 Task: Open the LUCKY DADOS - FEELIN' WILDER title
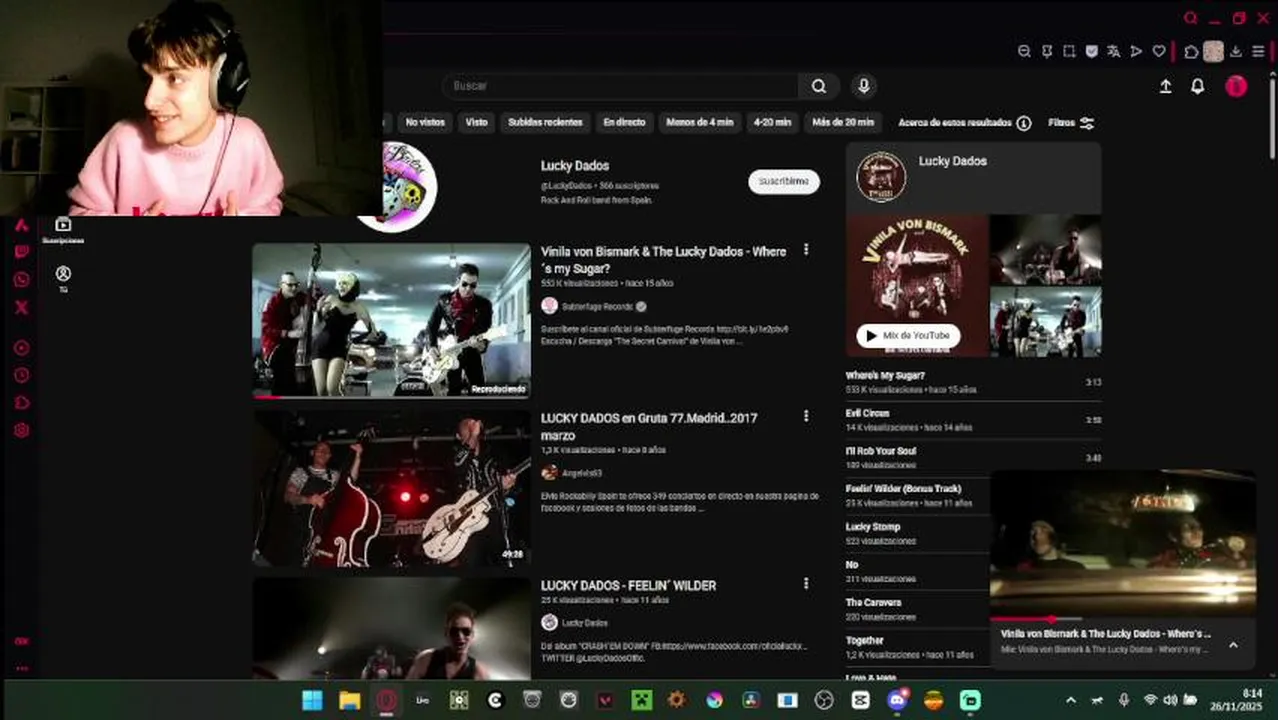(x=628, y=585)
